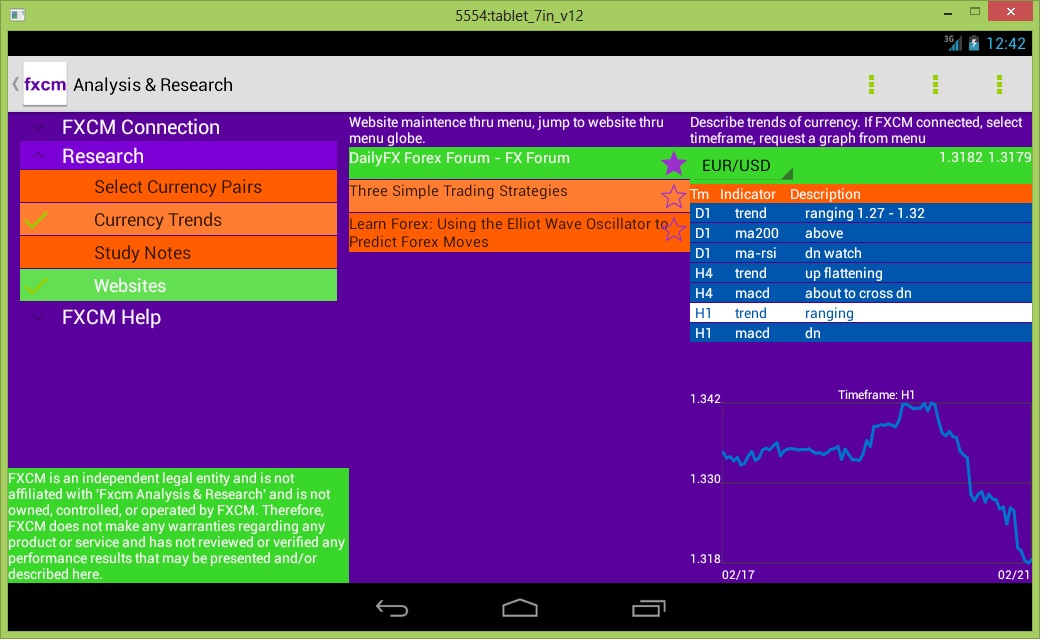Image resolution: width=1041 pixels, height=640 pixels.
Task: Click the EUR/USD H1 price chart
Action: coord(876,483)
